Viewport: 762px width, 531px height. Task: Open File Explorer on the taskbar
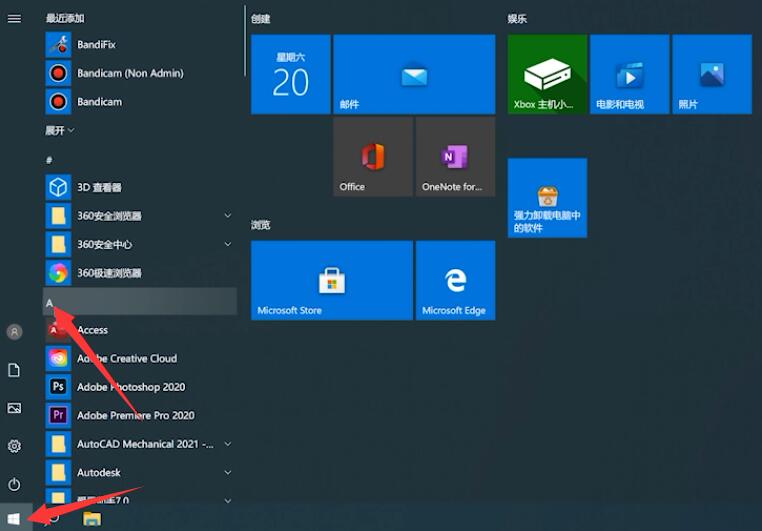[x=92, y=519]
